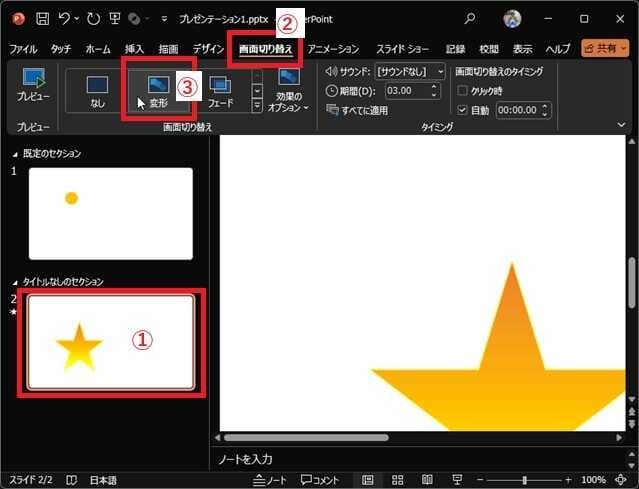Open reading view from status bar
Screen dimensions: 639x489
[x=427, y=480]
